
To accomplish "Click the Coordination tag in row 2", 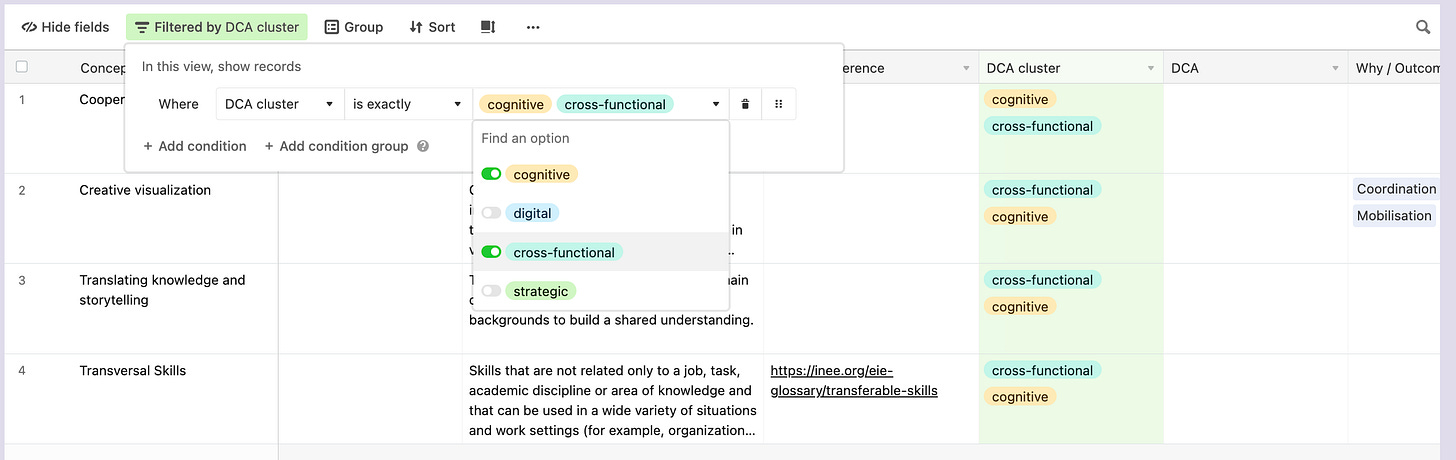I will click(x=1396, y=189).
